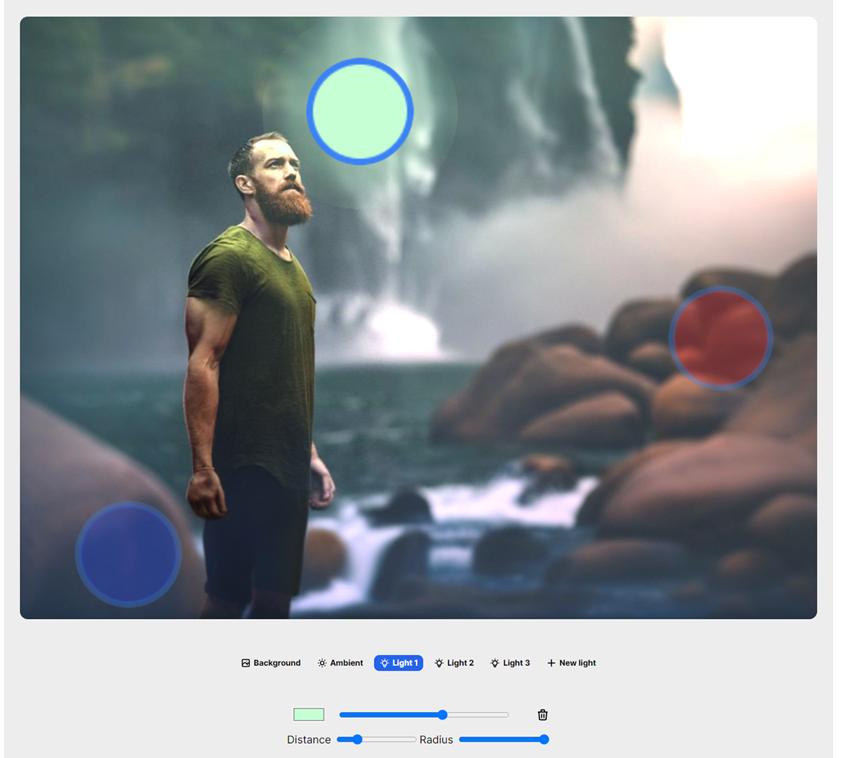865x758 pixels.
Task: Open the Light 3 tab
Action: point(510,663)
